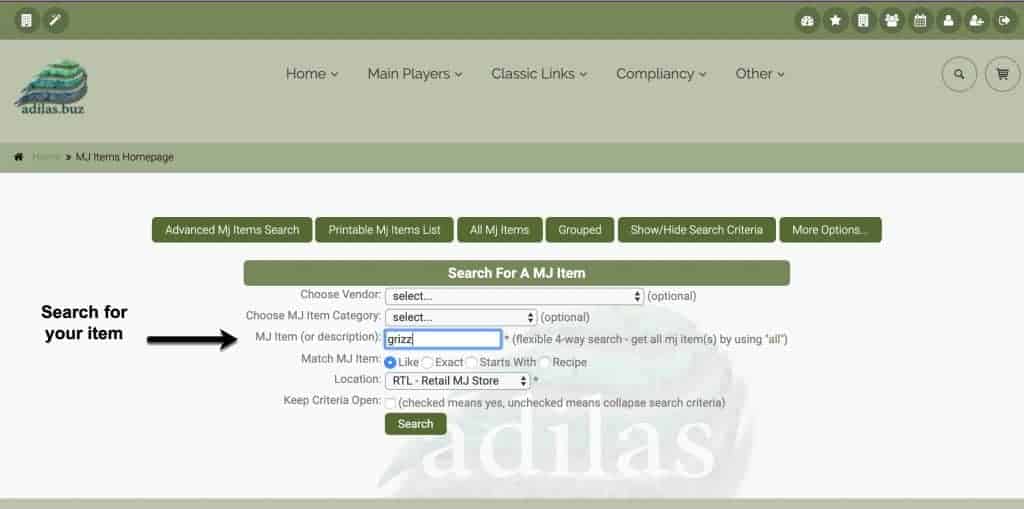Click the building icon beside the star
The image size is (1024, 509).
pos(863,21)
